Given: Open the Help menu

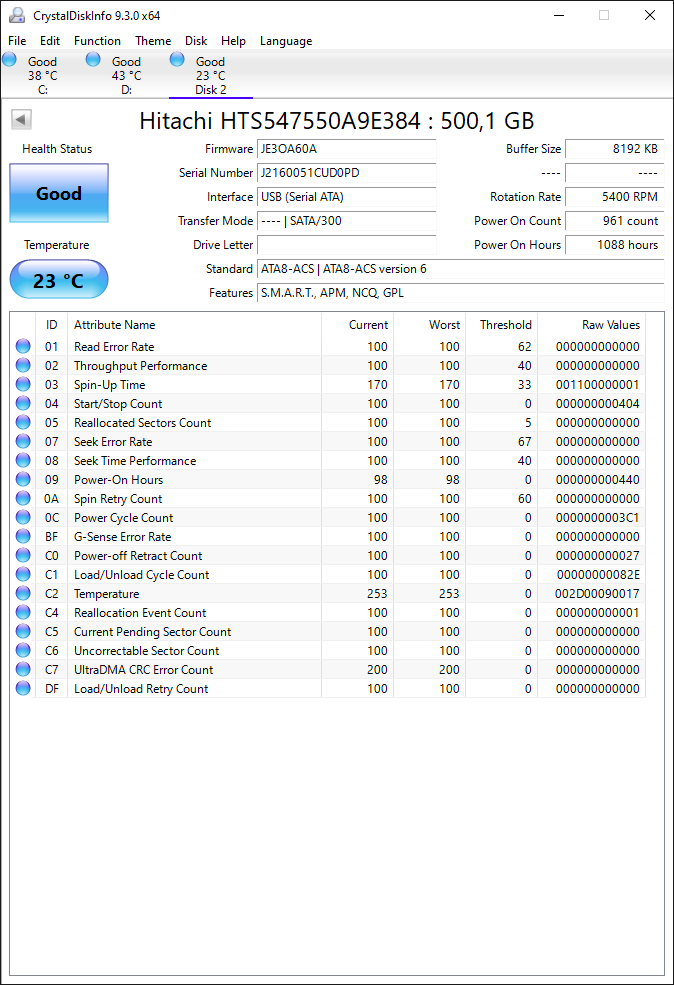Looking at the screenshot, I should pyautogui.click(x=233, y=41).
